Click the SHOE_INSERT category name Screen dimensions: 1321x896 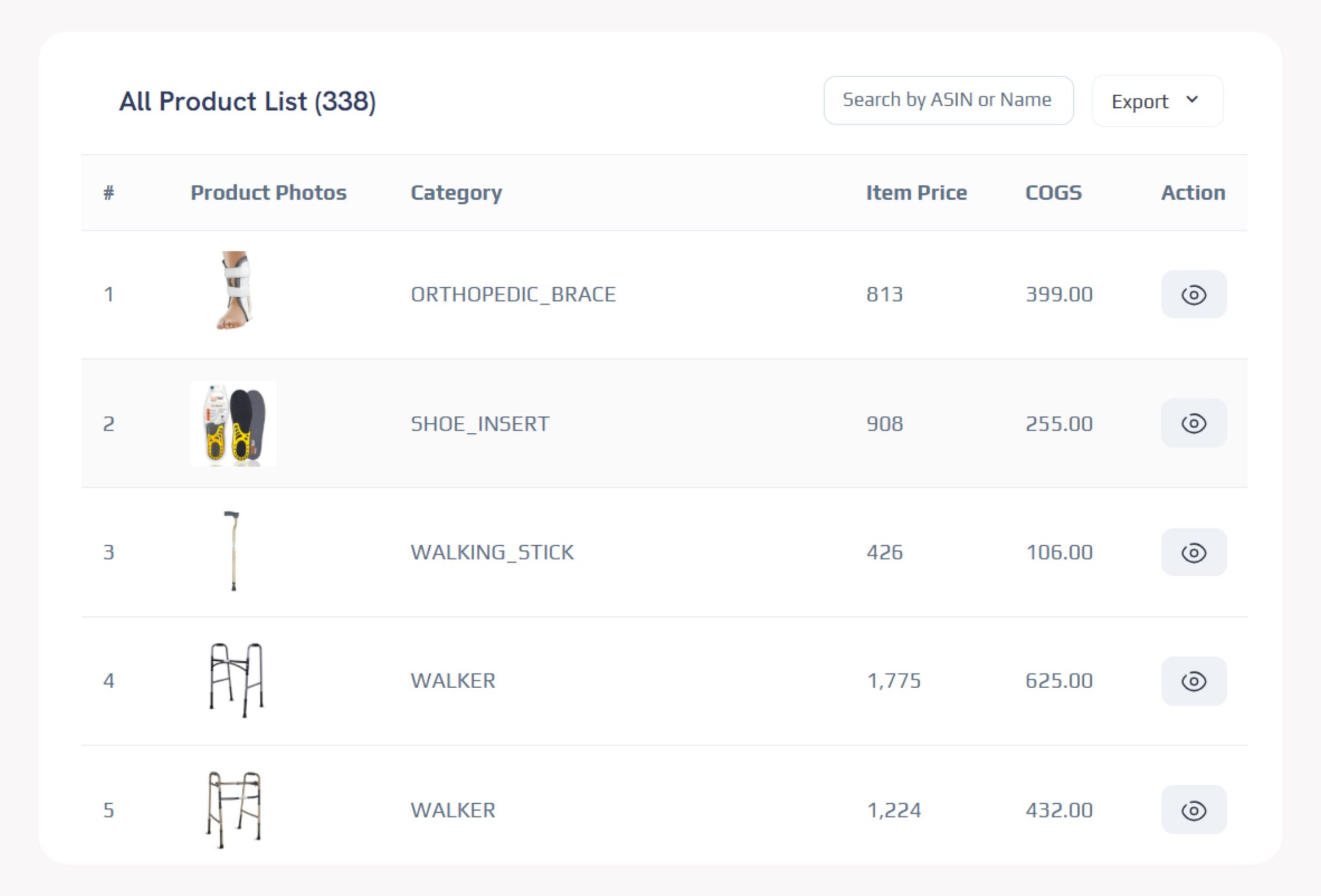pos(479,424)
